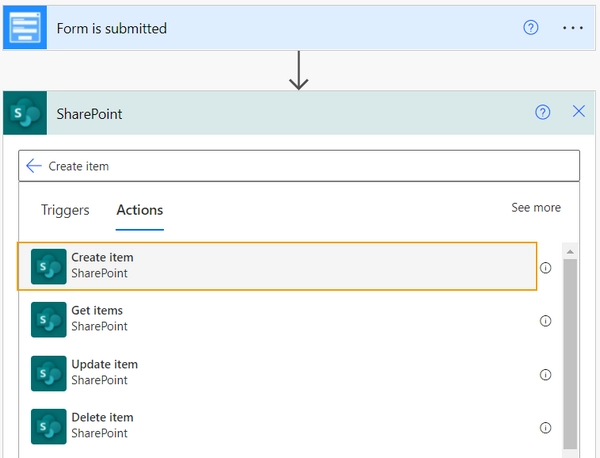
Task: Click the See more link
Action: click(x=536, y=207)
